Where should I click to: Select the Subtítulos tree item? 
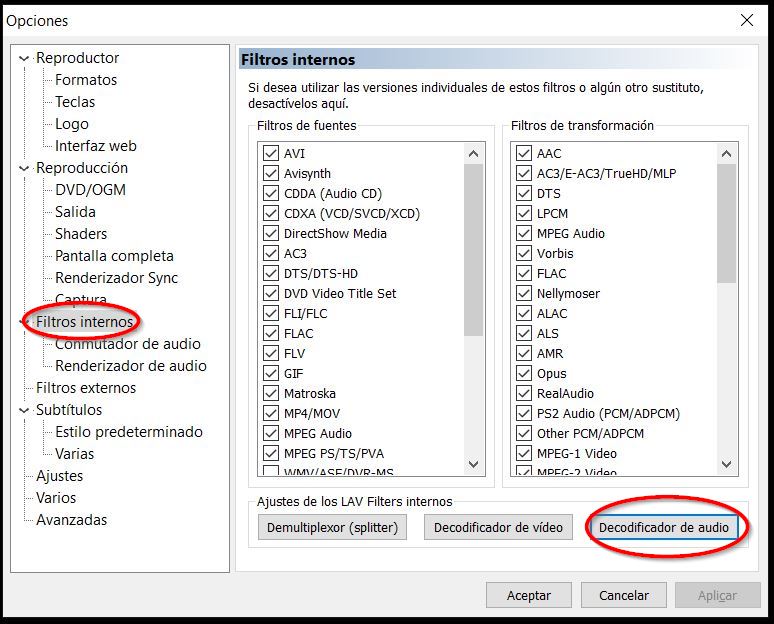69,410
